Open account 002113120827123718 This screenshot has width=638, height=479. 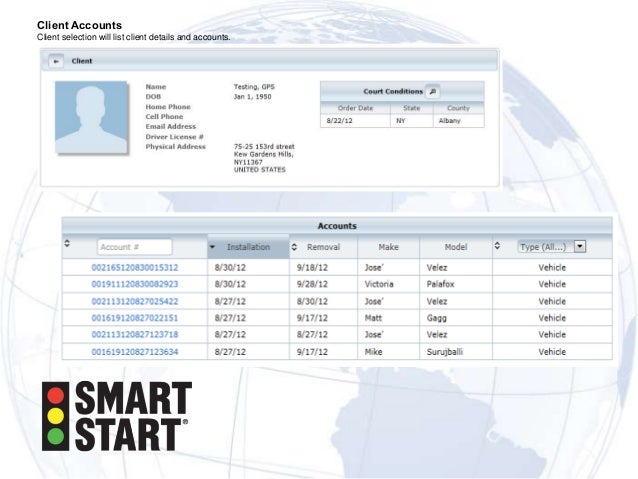(x=135, y=335)
